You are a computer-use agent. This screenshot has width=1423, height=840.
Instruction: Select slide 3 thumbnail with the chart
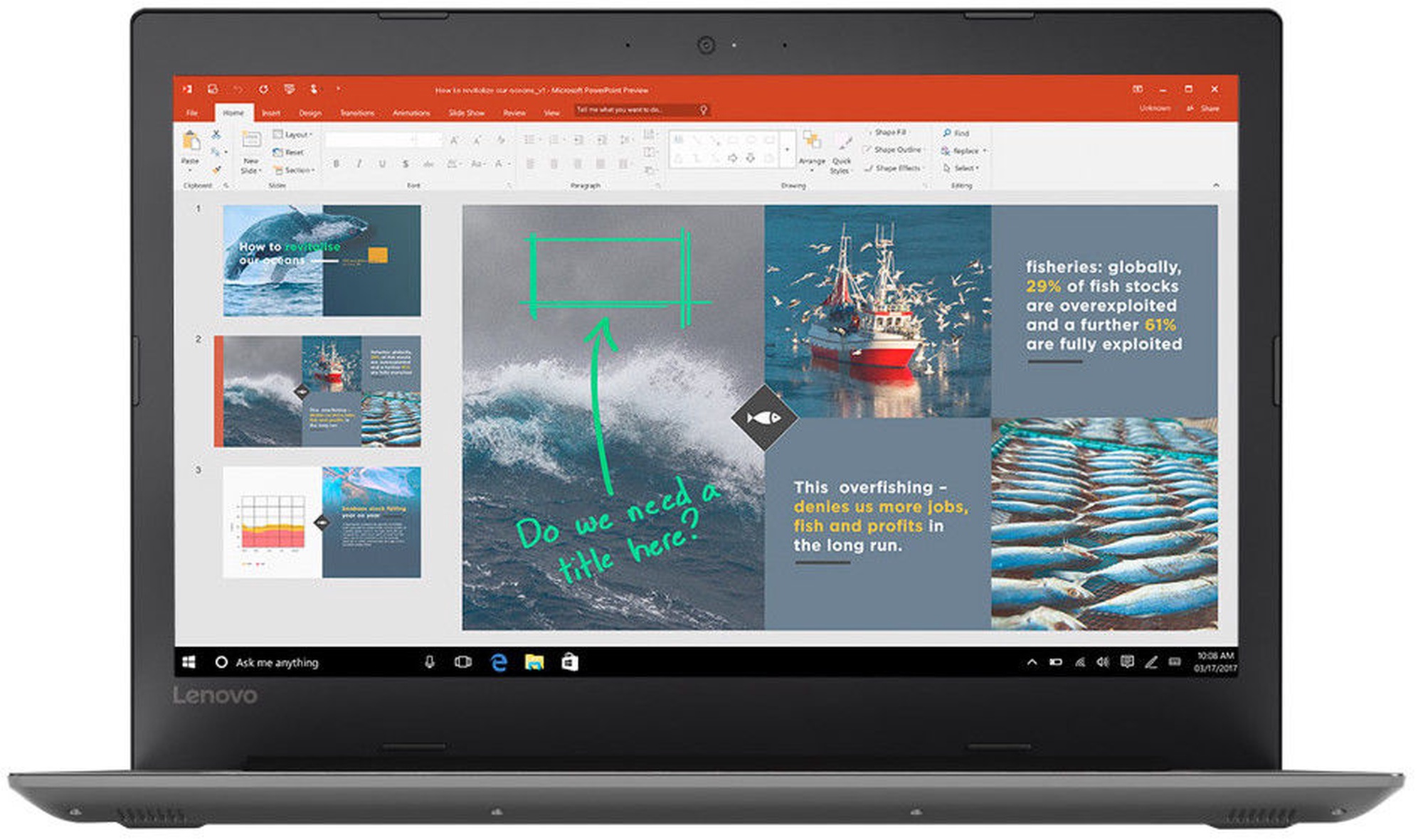click(322, 522)
